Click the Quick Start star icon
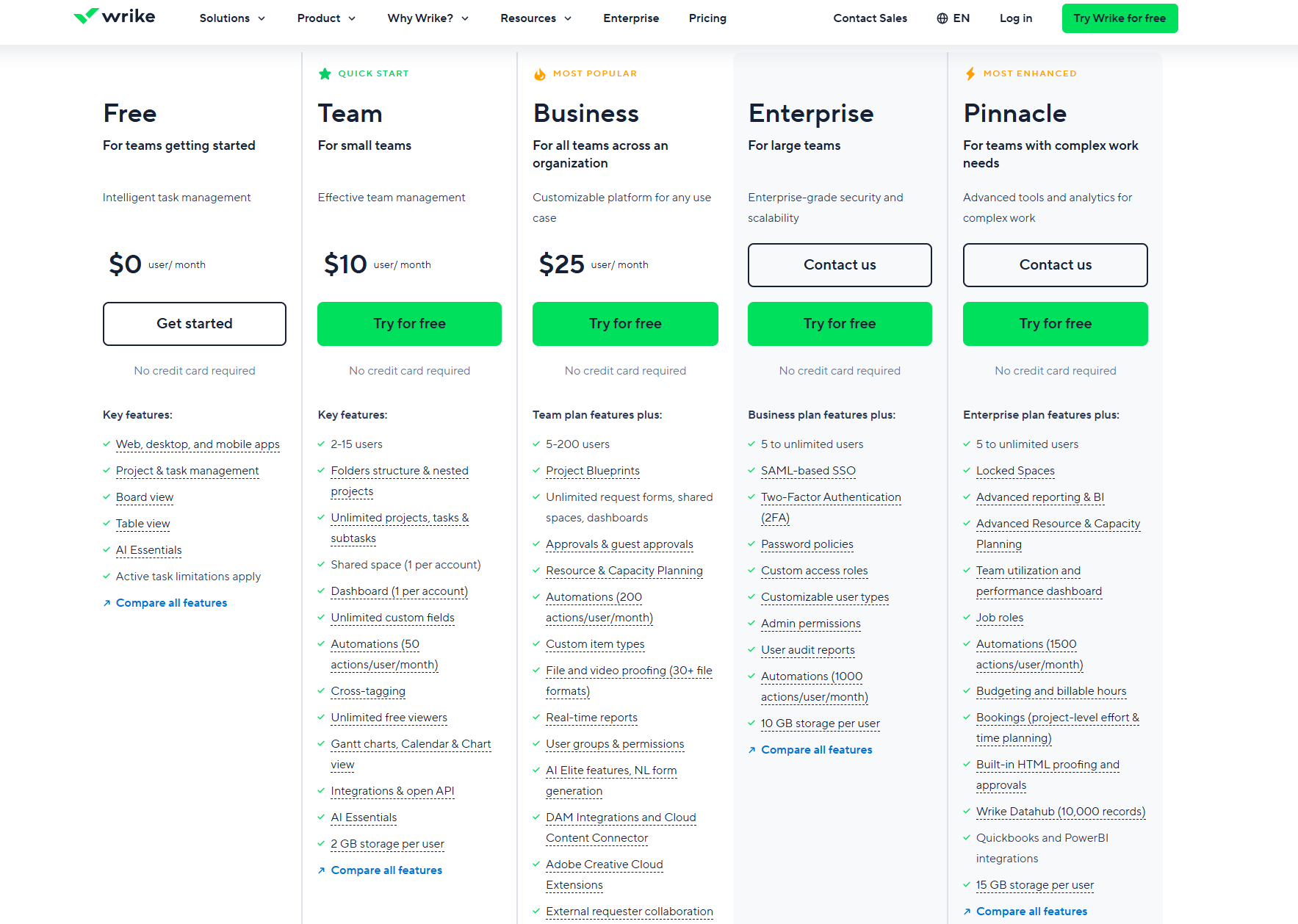1298x924 pixels. [x=325, y=73]
